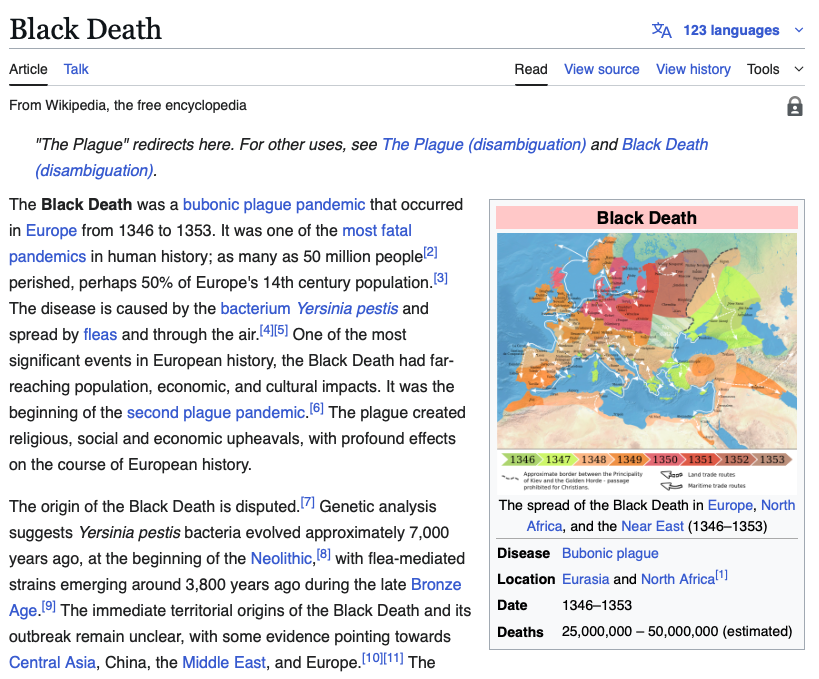The image size is (819, 679).
Task: Jump to citation reference [8]
Action: click(324, 554)
